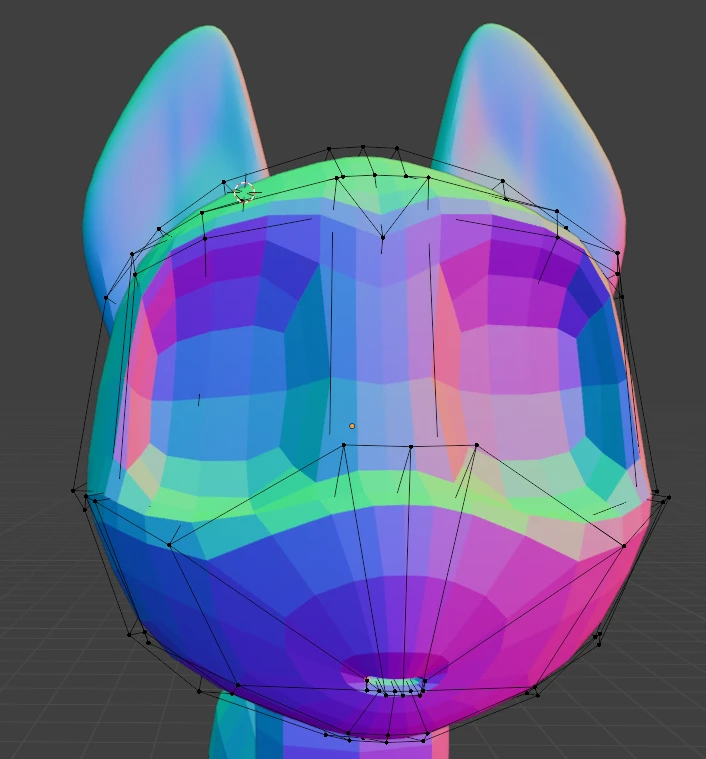The width and height of the screenshot is (706, 759).
Task: Select the center forehead vertex where edges converge
Action: tap(382, 237)
